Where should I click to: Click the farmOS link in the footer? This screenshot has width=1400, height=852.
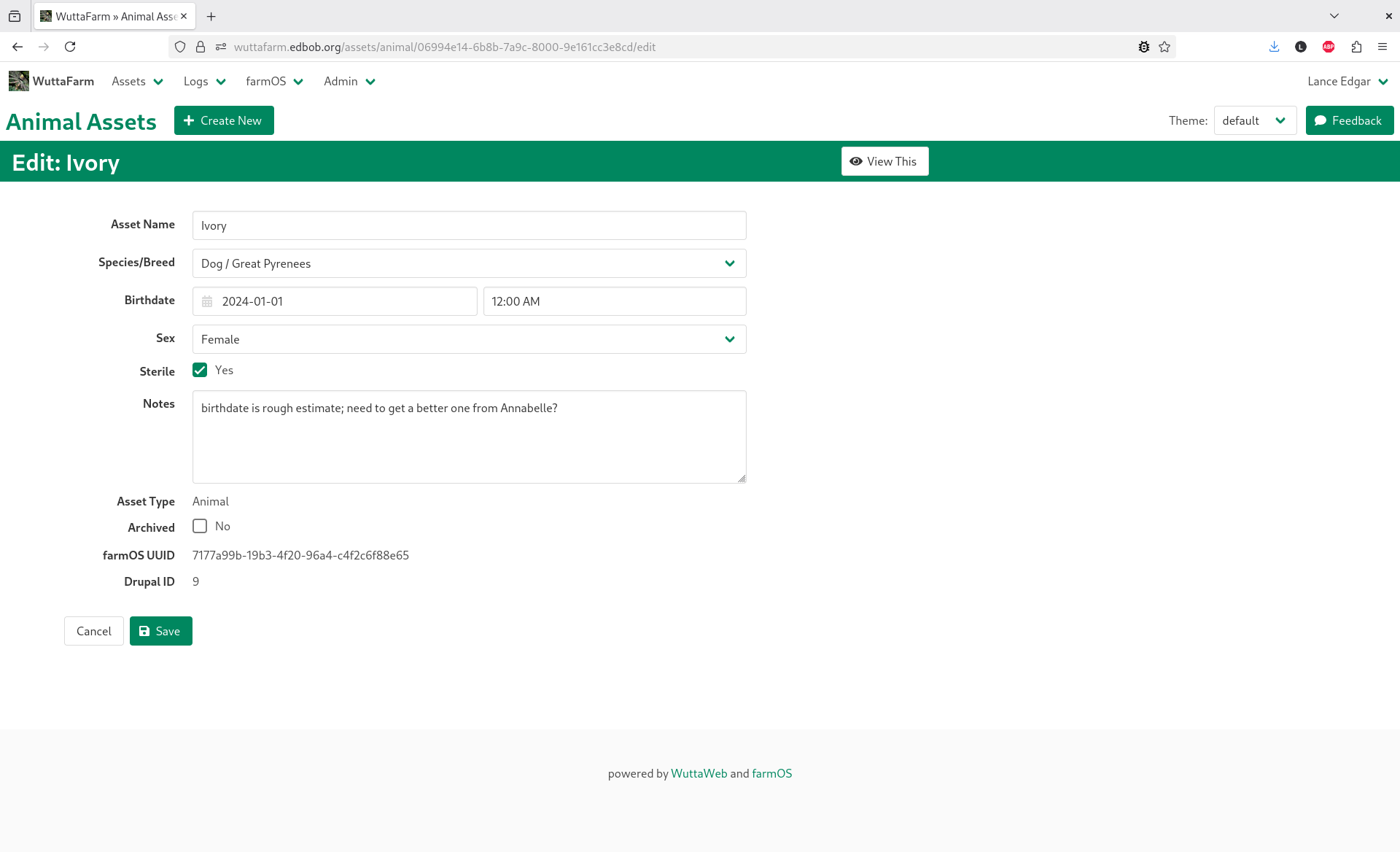click(x=771, y=773)
